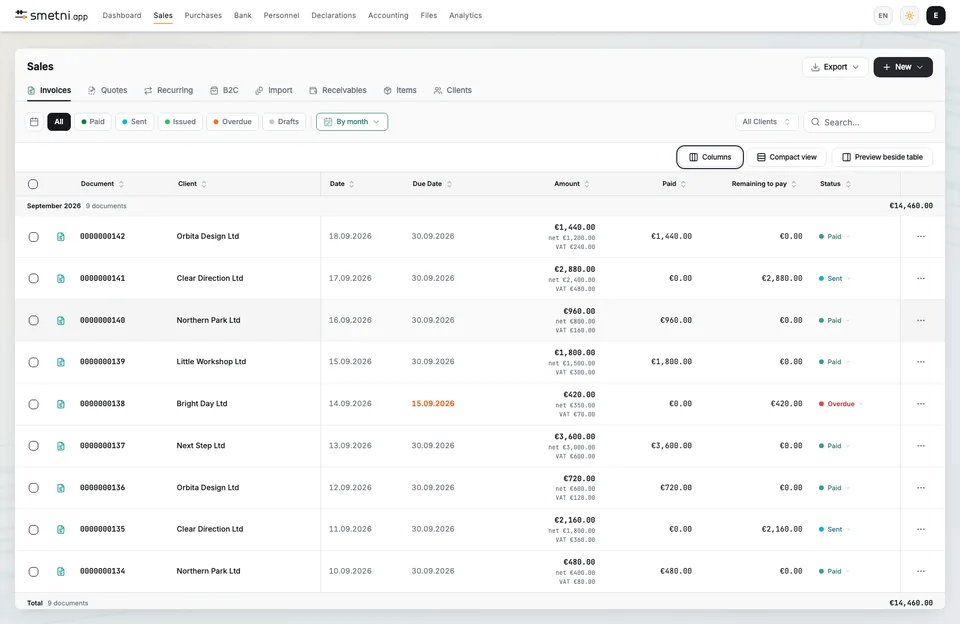960x624 pixels.
Task: Filter invoices by Overdue
Action: click(x=233, y=122)
